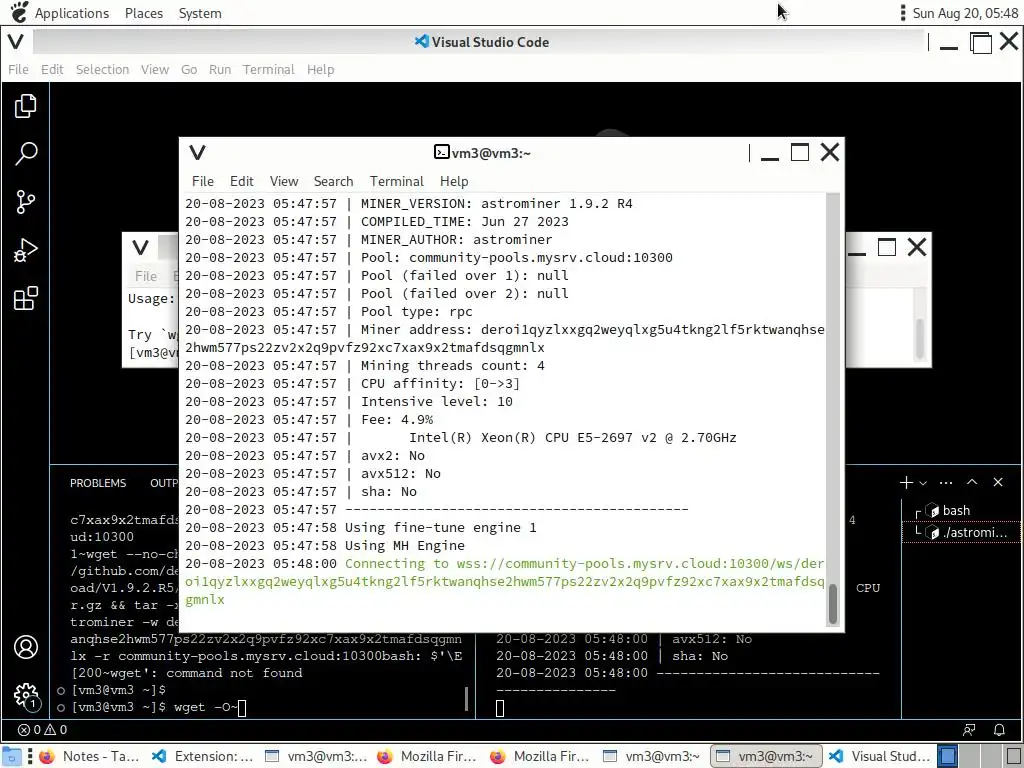This screenshot has height=768, width=1024.
Task: Open window menu of front vm3@vm3 terminal
Action: click(x=197, y=153)
